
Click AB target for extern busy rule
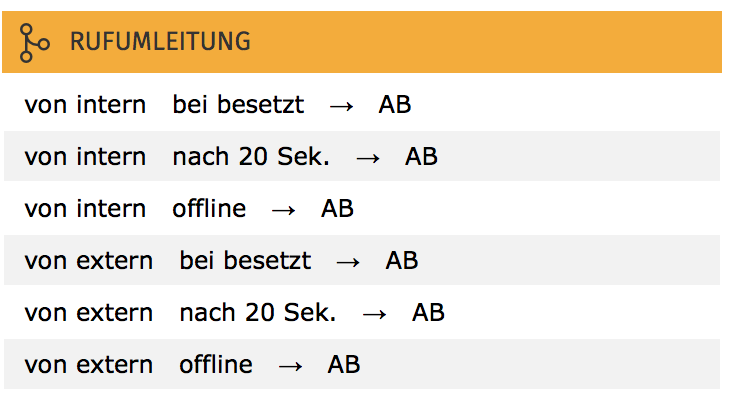(x=402, y=261)
